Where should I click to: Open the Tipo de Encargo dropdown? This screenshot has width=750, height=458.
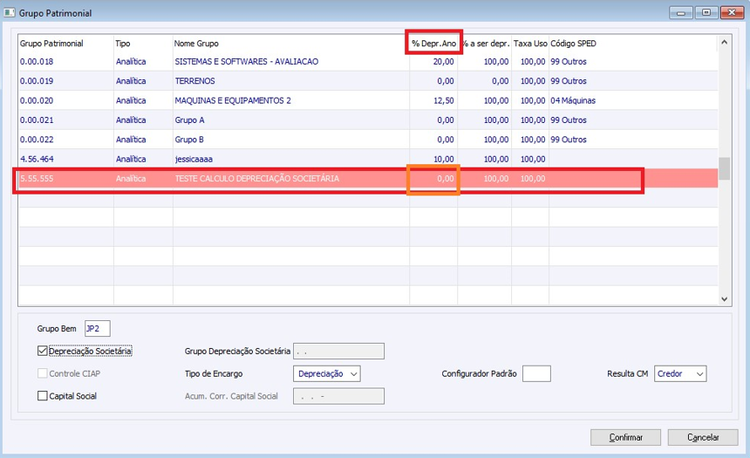[x=327, y=374]
